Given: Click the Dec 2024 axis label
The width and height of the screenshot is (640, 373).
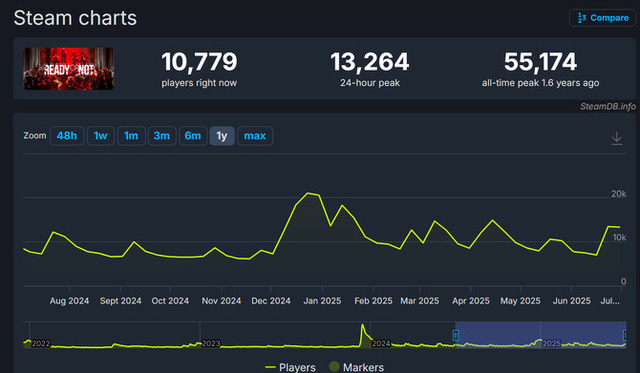Looking at the screenshot, I should [x=271, y=301].
